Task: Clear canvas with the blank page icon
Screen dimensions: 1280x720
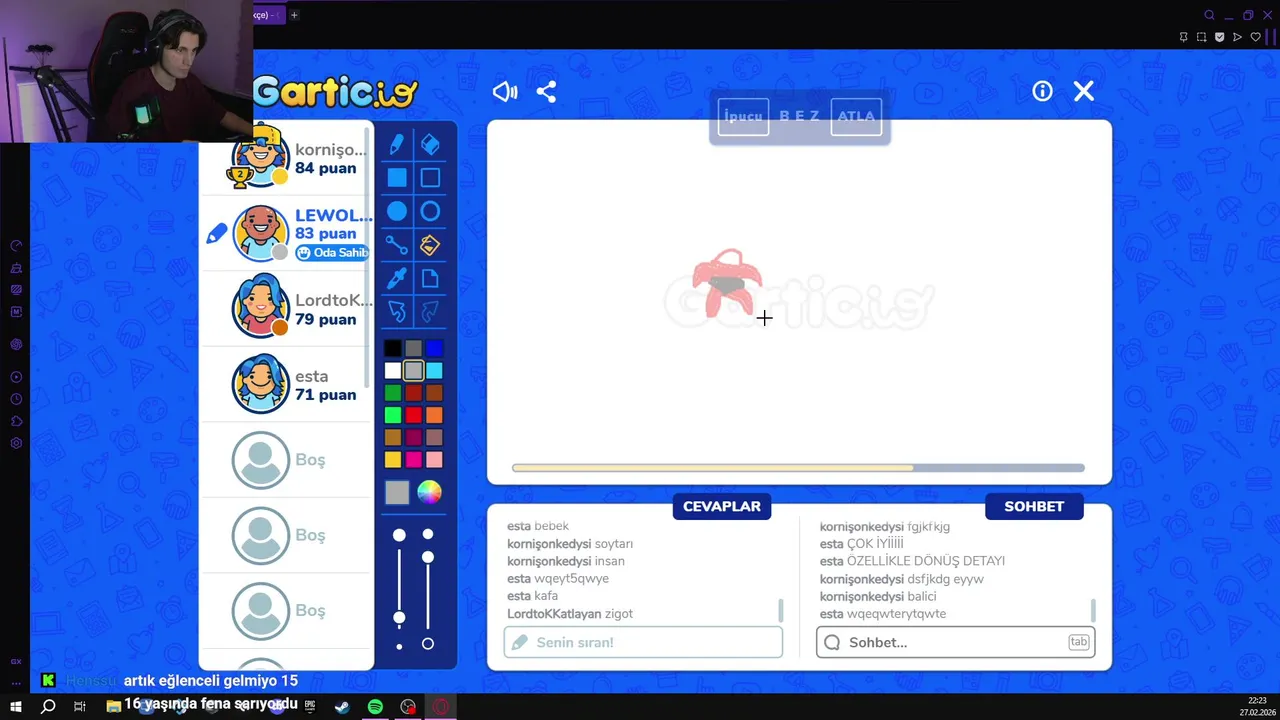Action: point(430,278)
